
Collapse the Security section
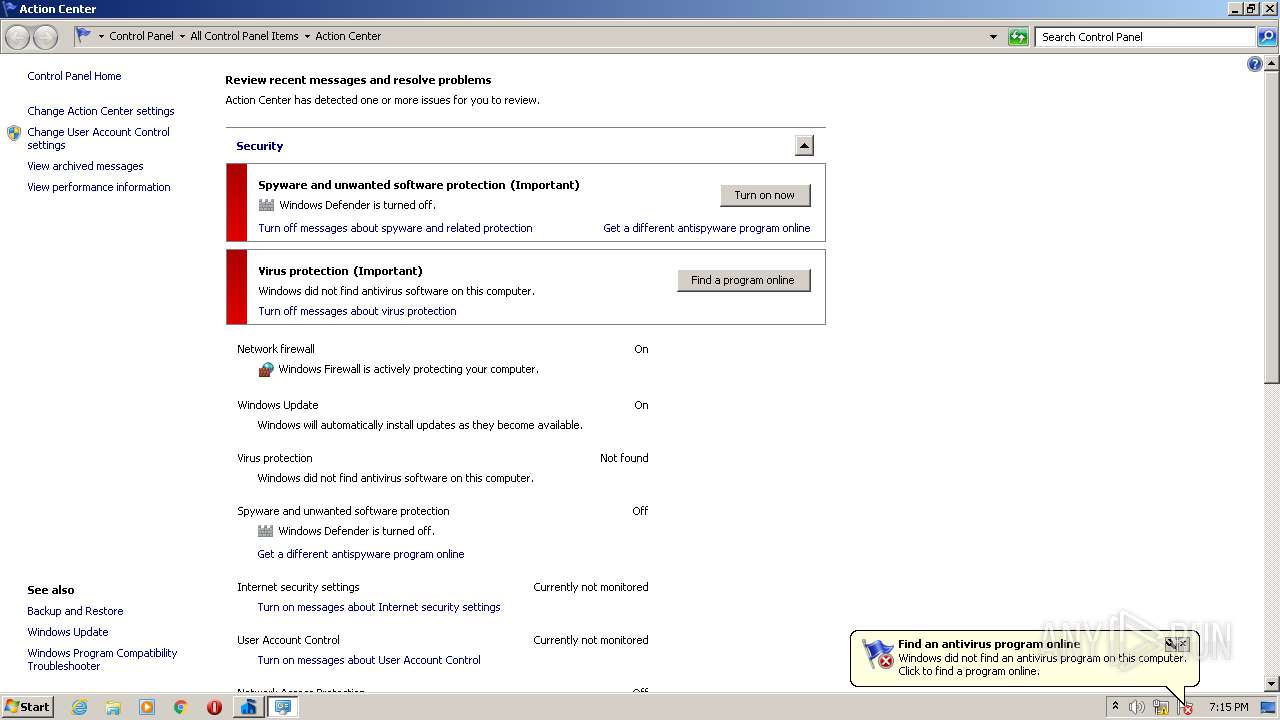click(804, 146)
